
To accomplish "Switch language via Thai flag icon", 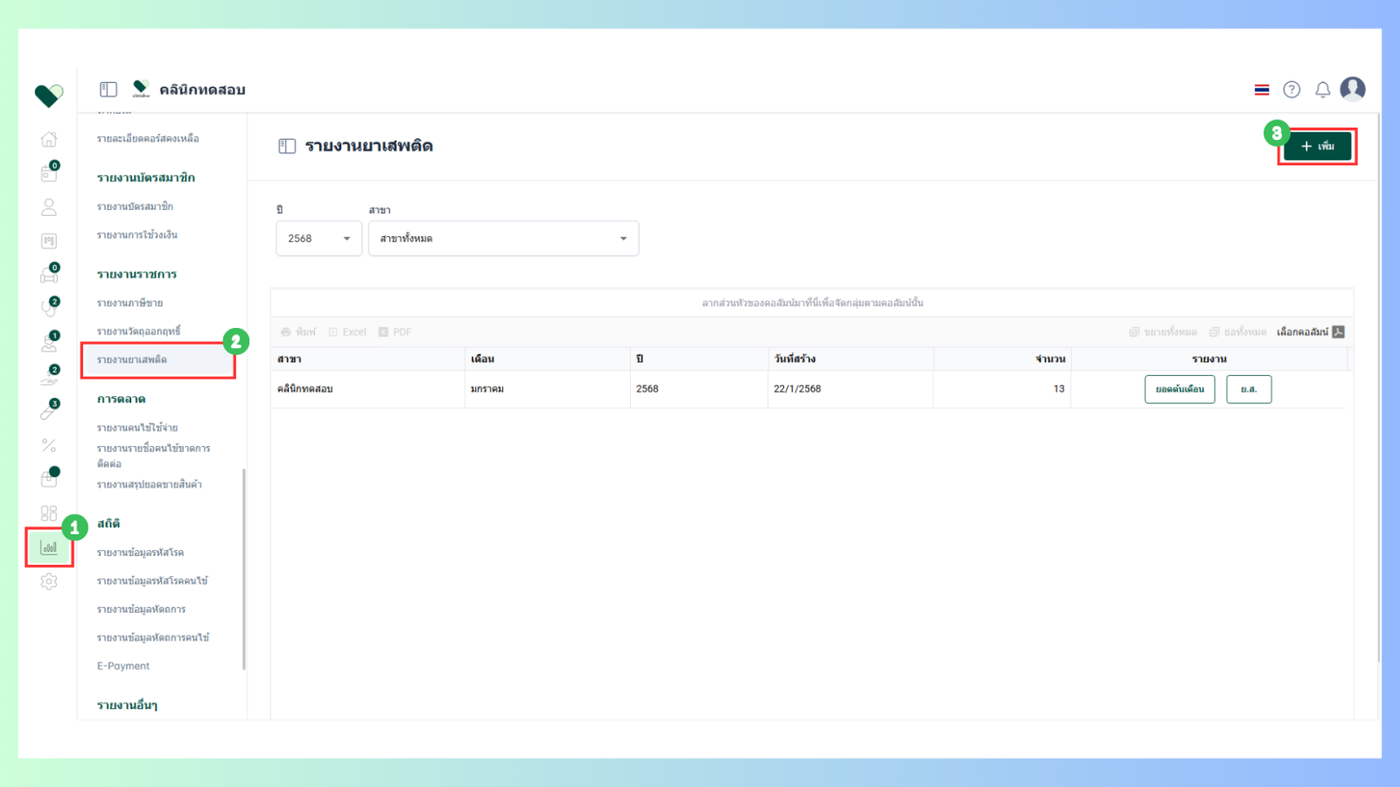I will pyautogui.click(x=1262, y=90).
